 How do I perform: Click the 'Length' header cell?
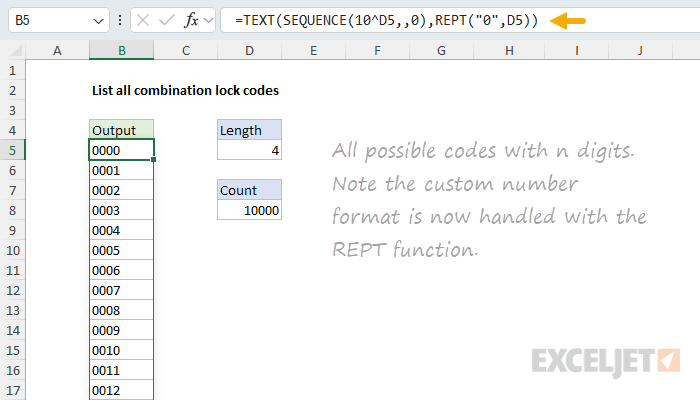[250, 130]
